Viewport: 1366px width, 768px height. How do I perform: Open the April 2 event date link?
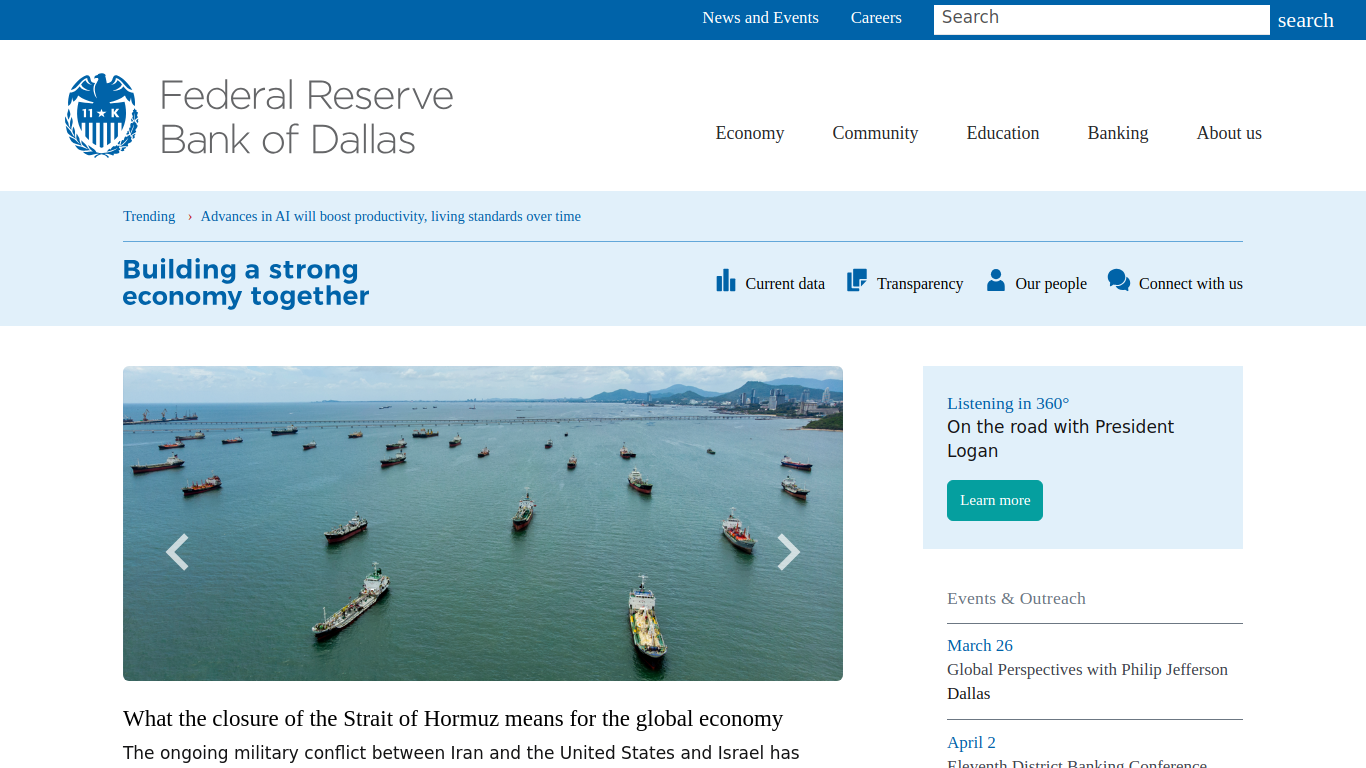tap(971, 743)
